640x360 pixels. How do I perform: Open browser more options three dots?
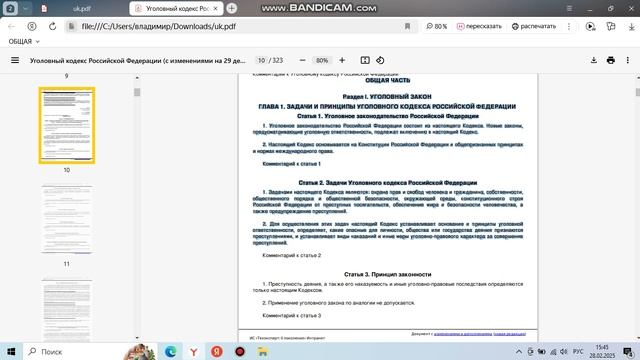(569, 27)
